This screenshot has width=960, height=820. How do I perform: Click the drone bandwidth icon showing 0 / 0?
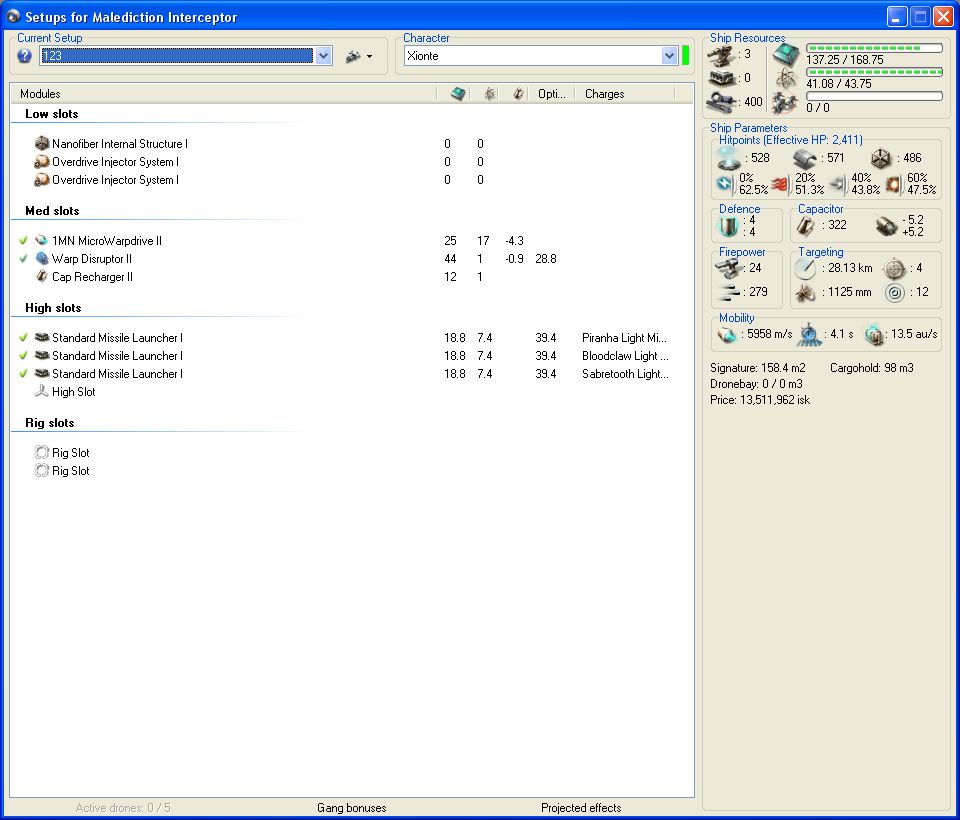click(x=786, y=102)
